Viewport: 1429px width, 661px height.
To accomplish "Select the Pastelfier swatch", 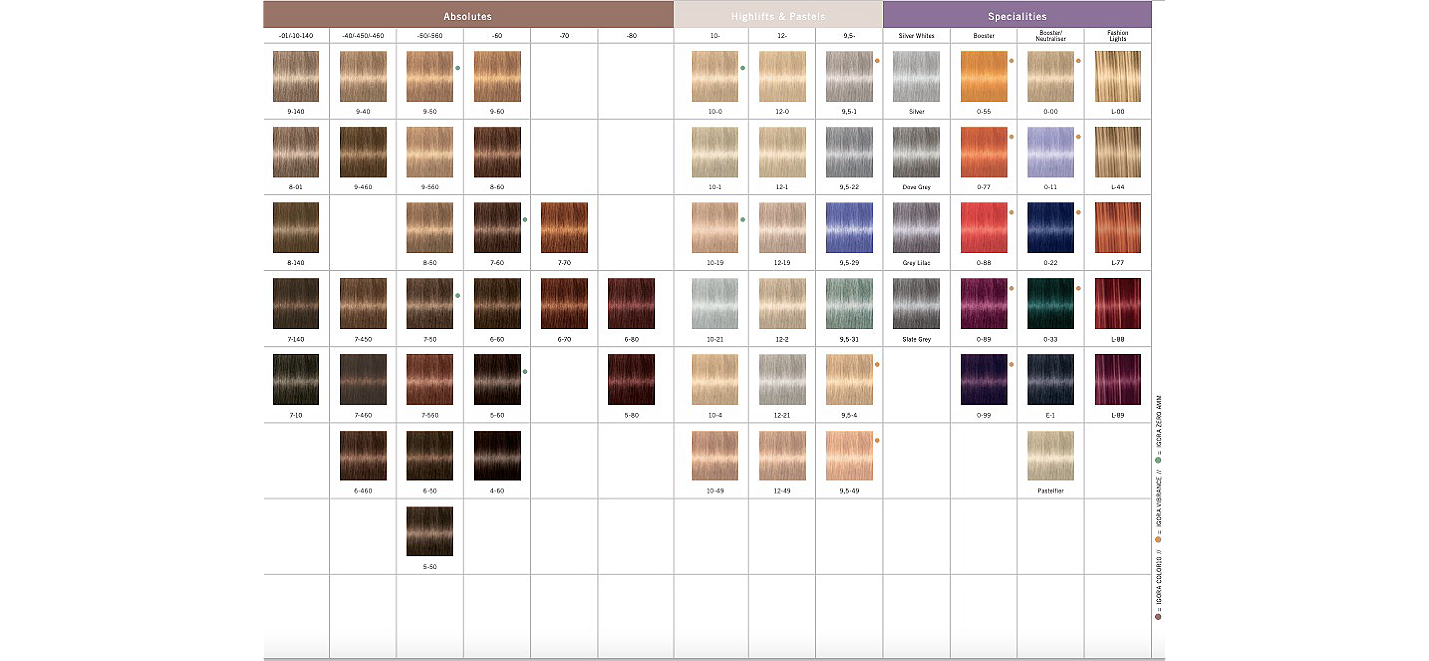I will tap(1050, 456).
